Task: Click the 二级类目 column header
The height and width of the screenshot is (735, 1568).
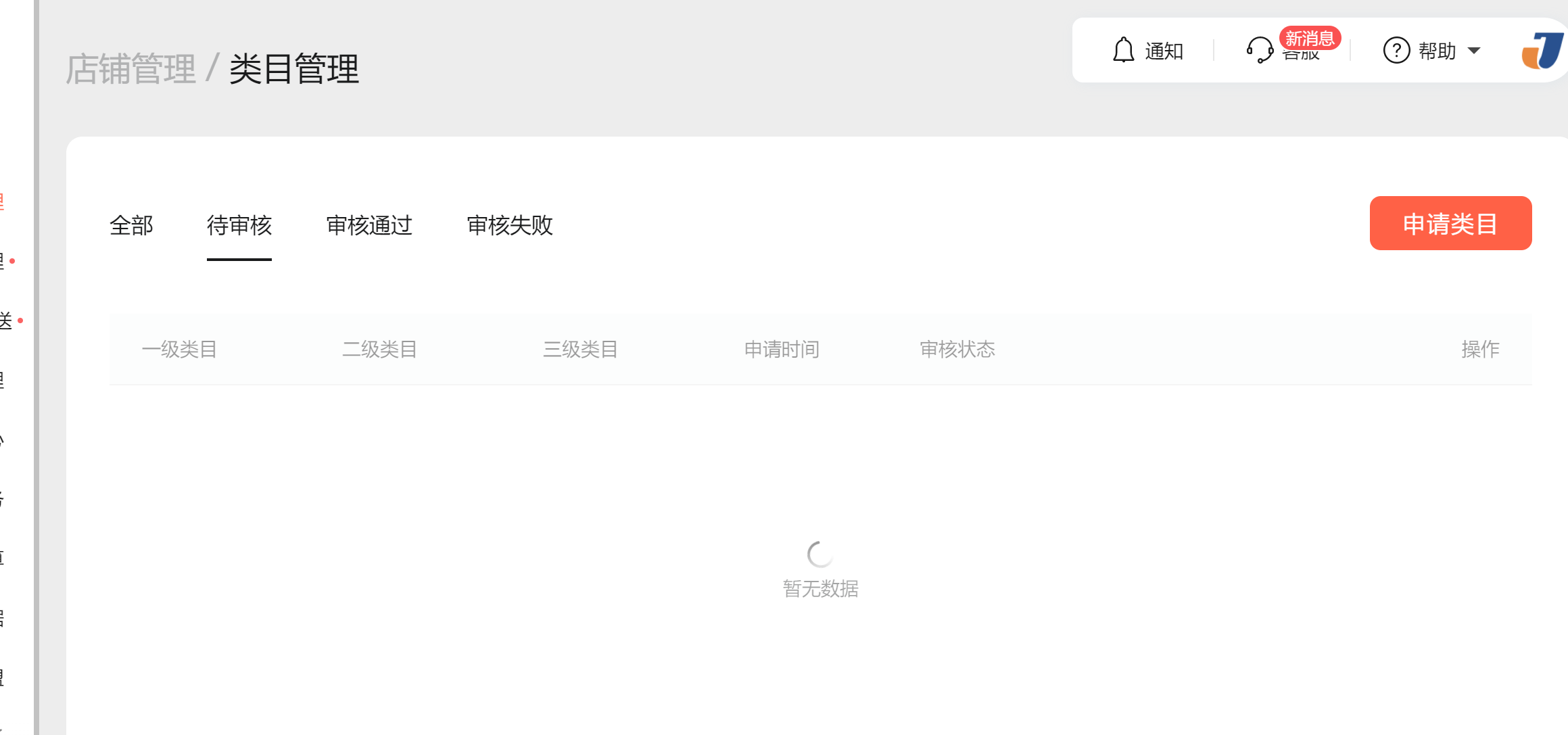Action: click(x=379, y=350)
